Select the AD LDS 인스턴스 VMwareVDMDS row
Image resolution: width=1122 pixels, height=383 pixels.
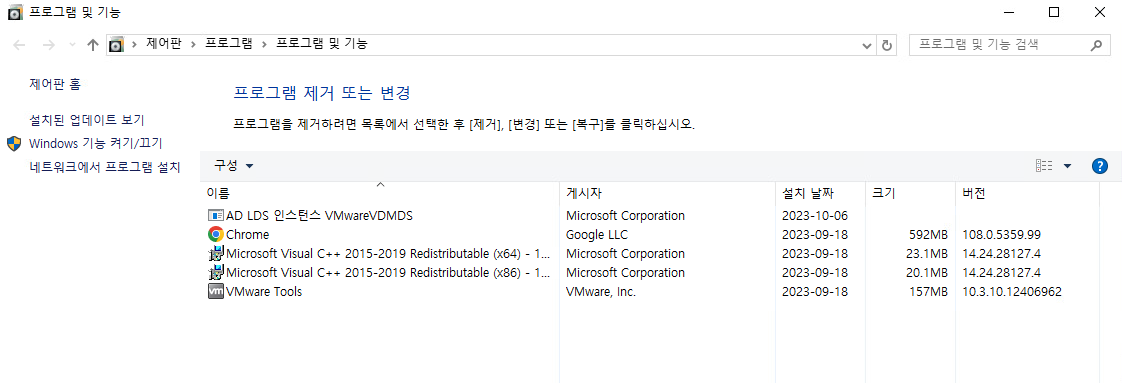(650, 215)
